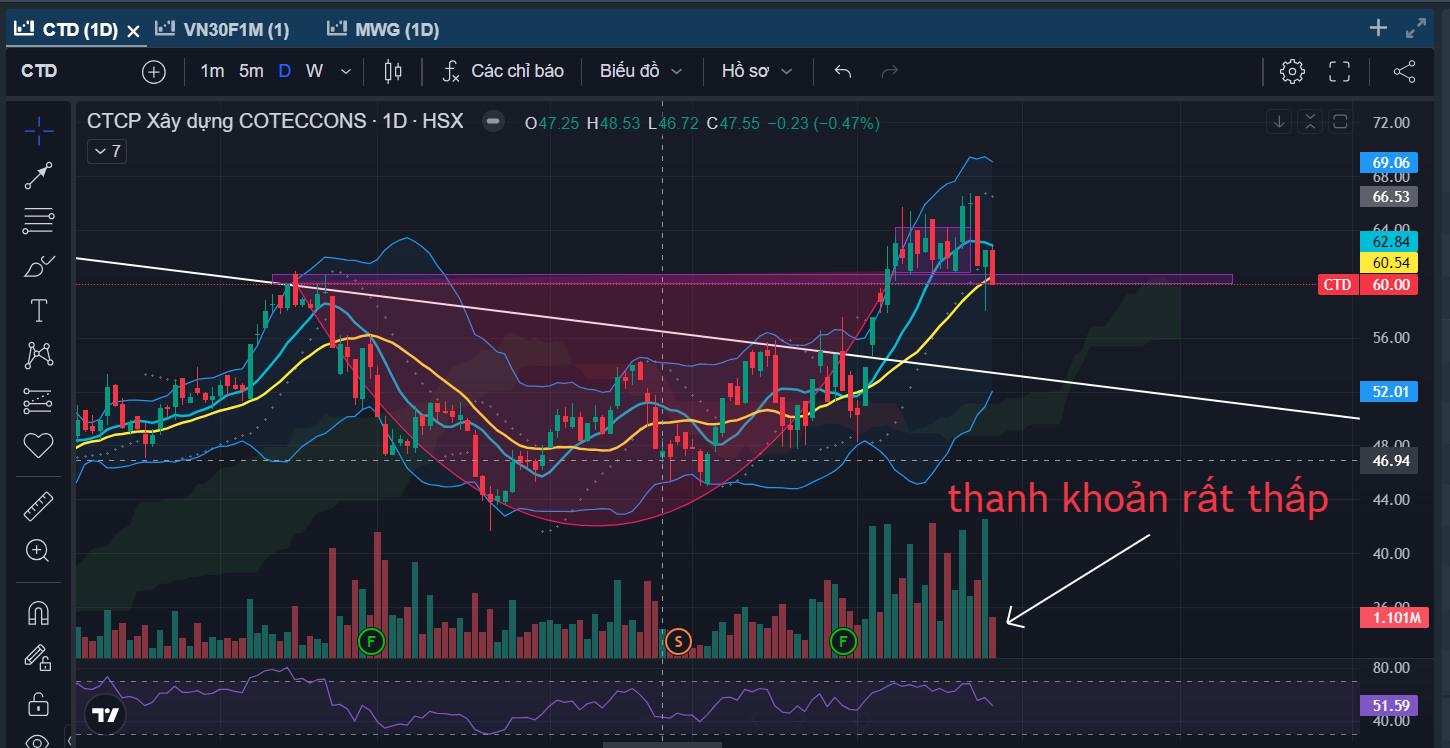The width and height of the screenshot is (1450, 748).
Task: Select the D daily interval
Action: point(285,71)
